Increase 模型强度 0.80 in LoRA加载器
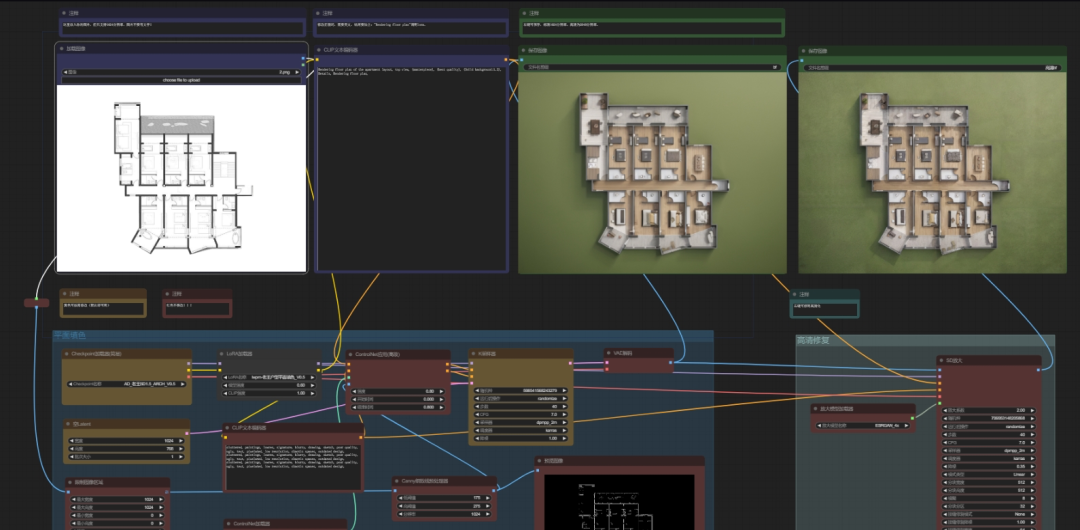 [311, 385]
